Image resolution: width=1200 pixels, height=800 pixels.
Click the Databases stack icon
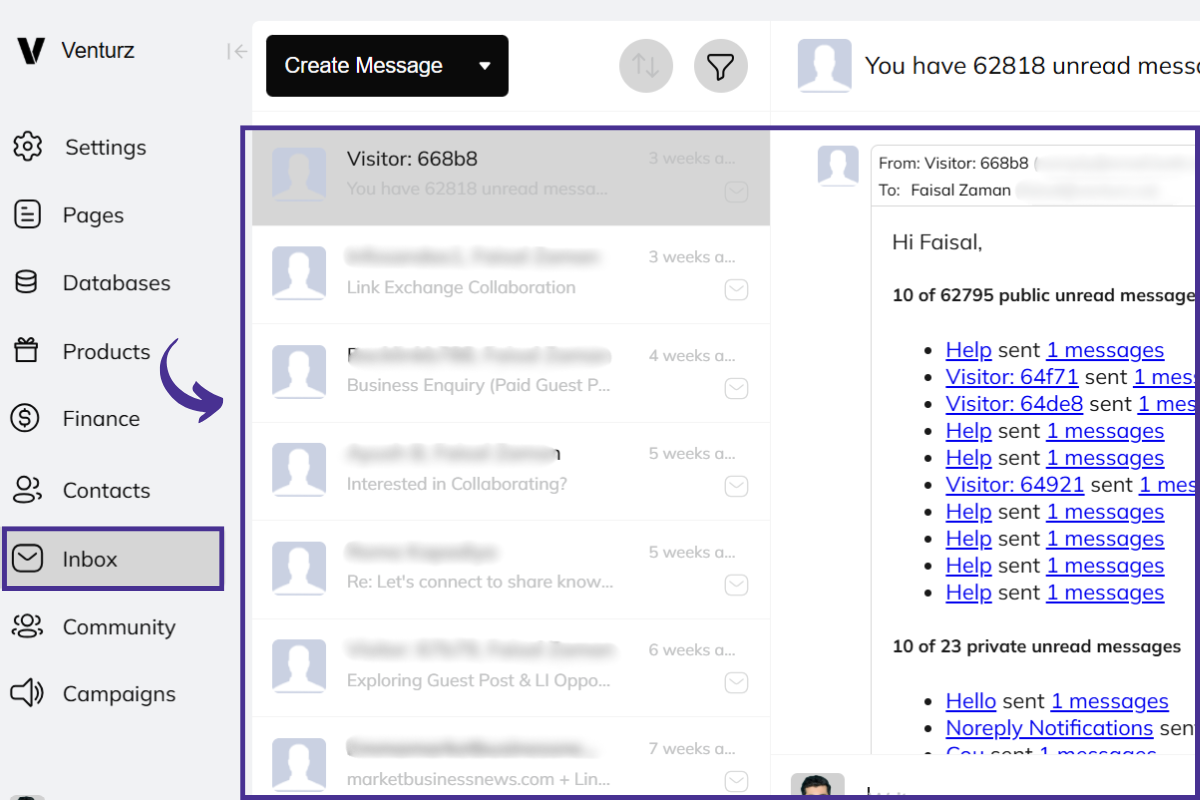[27, 283]
